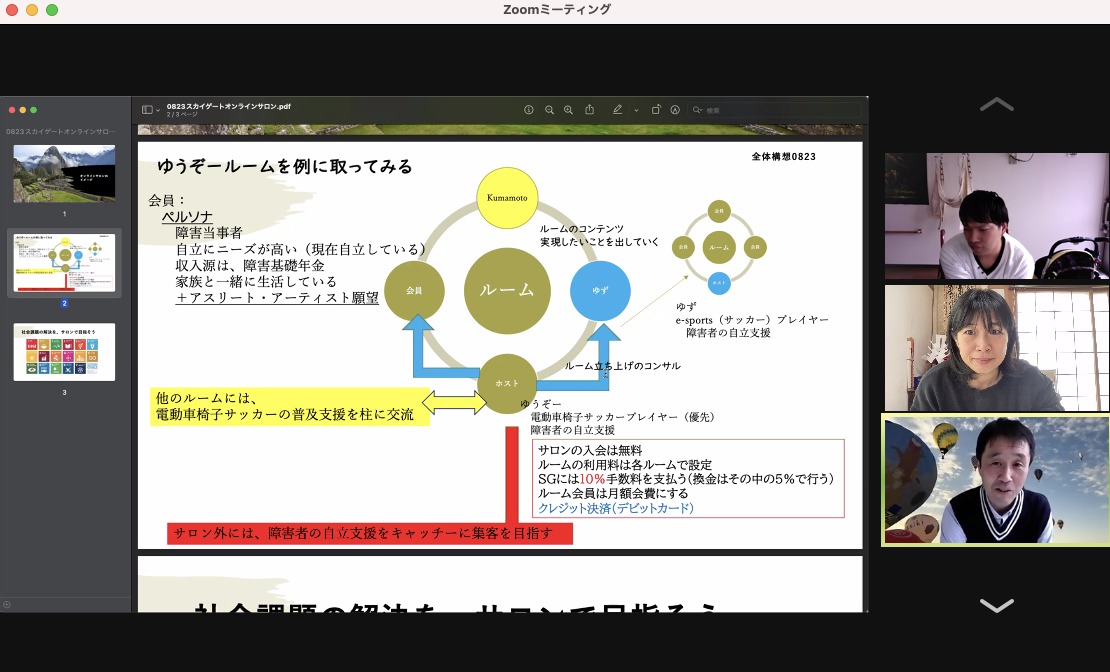Viewport: 1110px width, 672px height.
Task: Click the middle participant video tile
Action: (996, 348)
